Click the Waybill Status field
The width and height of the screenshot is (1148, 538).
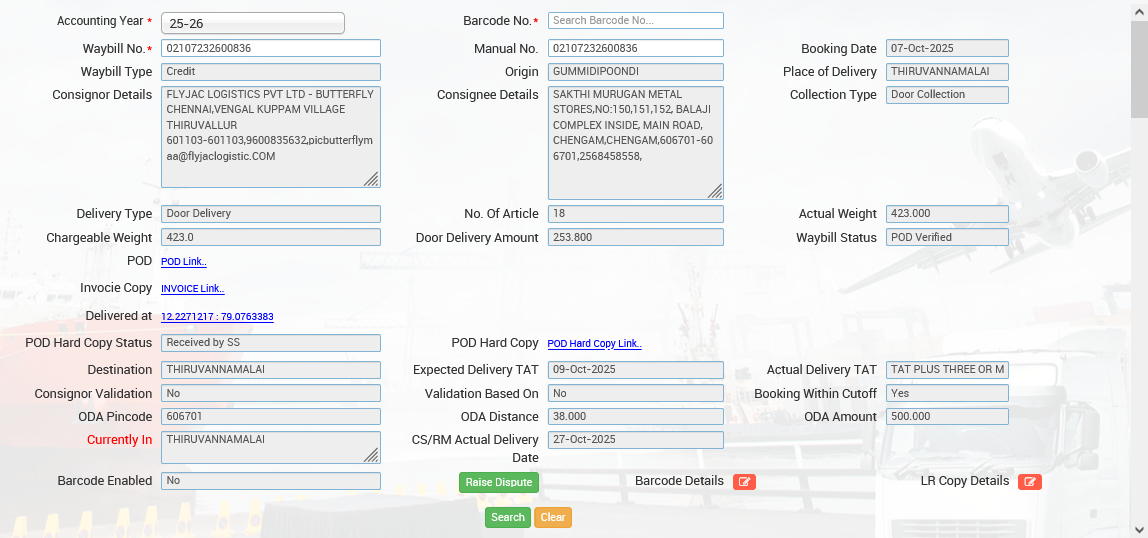click(x=947, y=238)
